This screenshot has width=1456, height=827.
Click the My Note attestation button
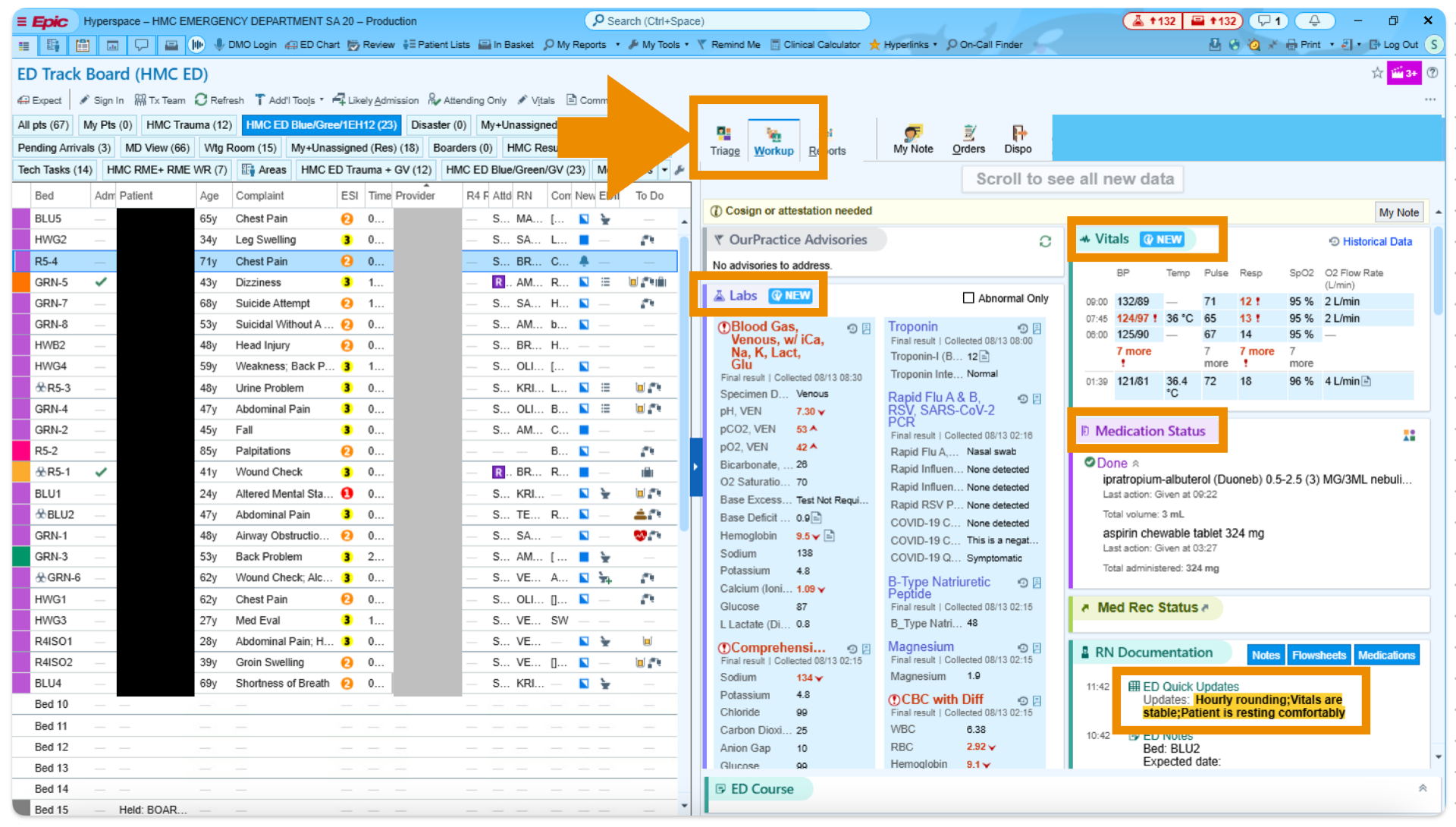click(1399, 212)
